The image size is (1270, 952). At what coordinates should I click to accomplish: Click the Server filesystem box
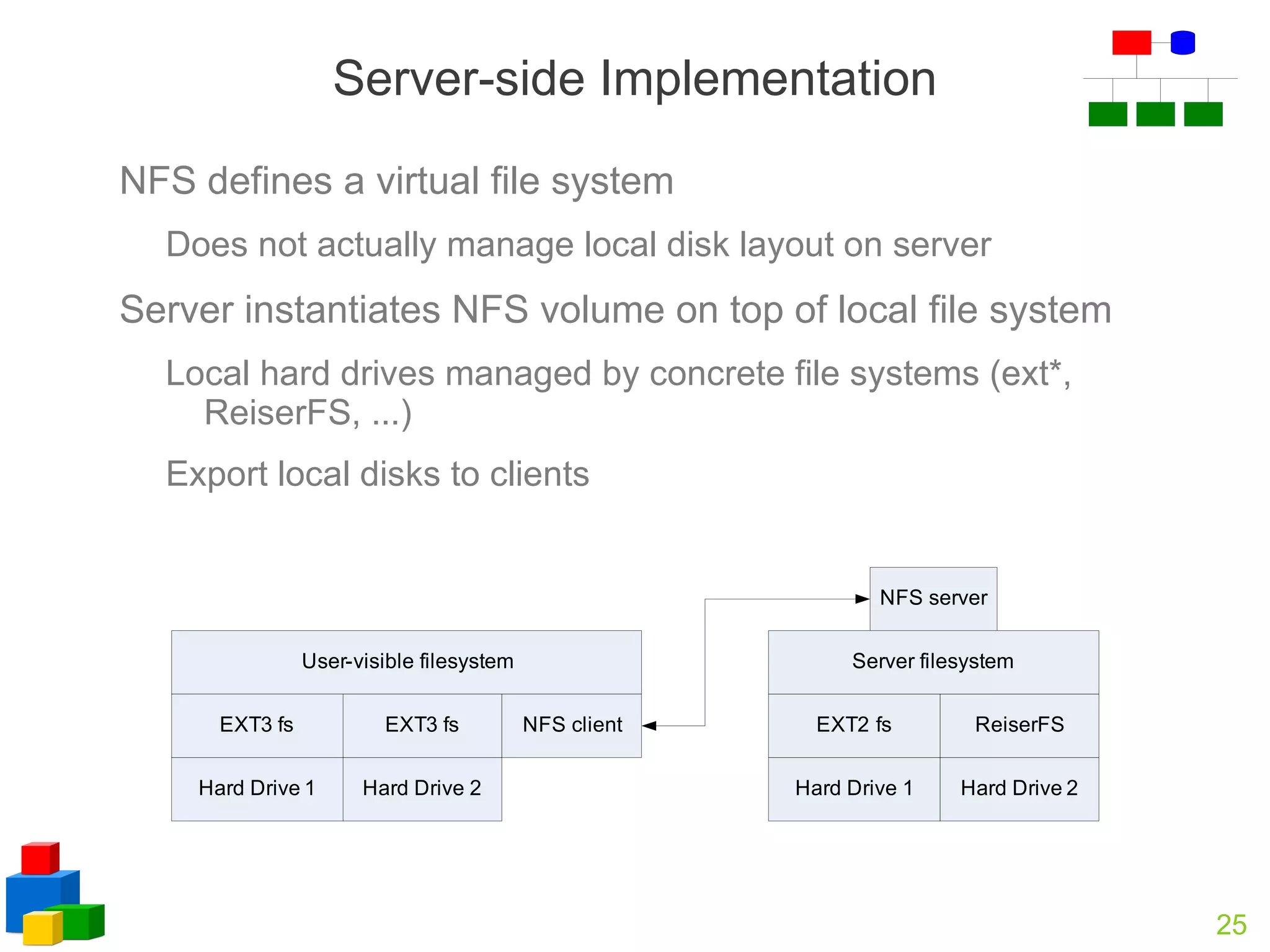(x=933, y=662)
